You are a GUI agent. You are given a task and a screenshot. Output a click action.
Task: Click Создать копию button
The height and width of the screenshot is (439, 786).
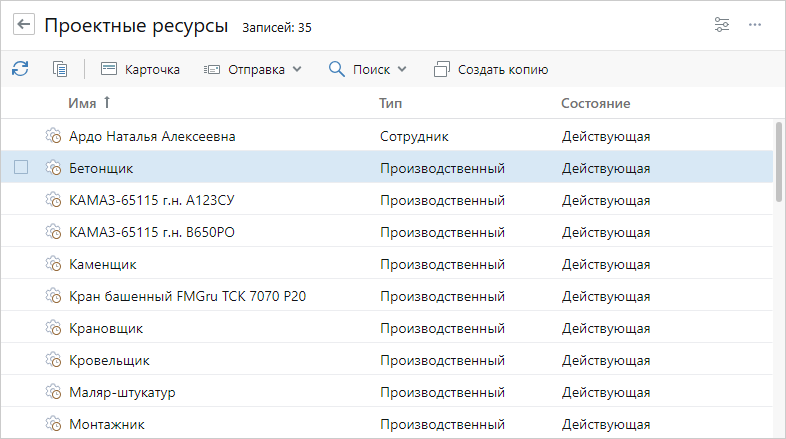pyautogui.click(x=491, y=69)
